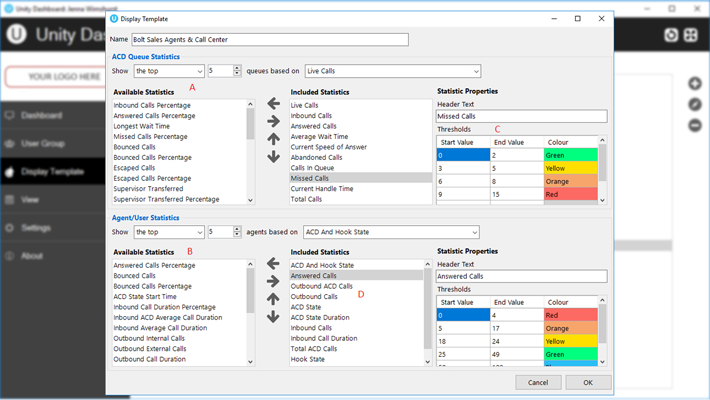The width and height of the screenshot is (710, 400).
Task: Click the add (plus) icon in main window
Action: pyautogui.click(x=695, y=83)
